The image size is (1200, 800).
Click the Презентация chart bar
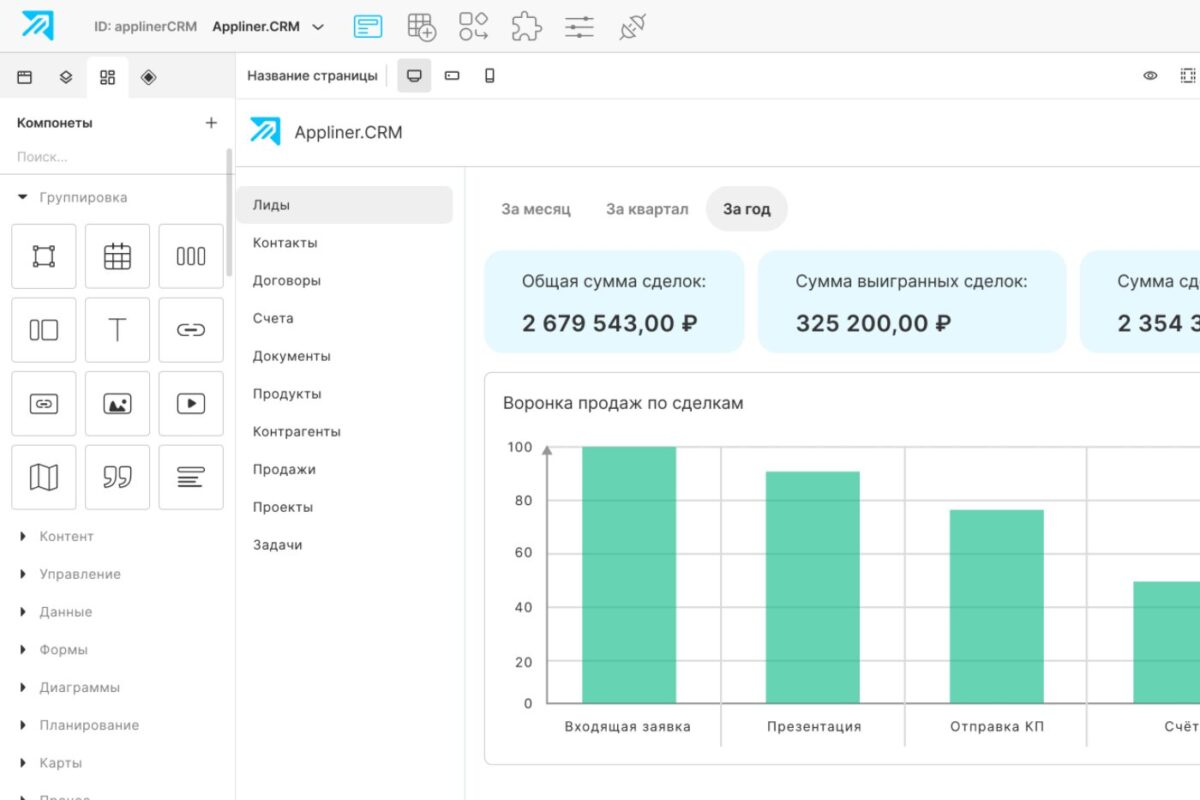[813, 587]
